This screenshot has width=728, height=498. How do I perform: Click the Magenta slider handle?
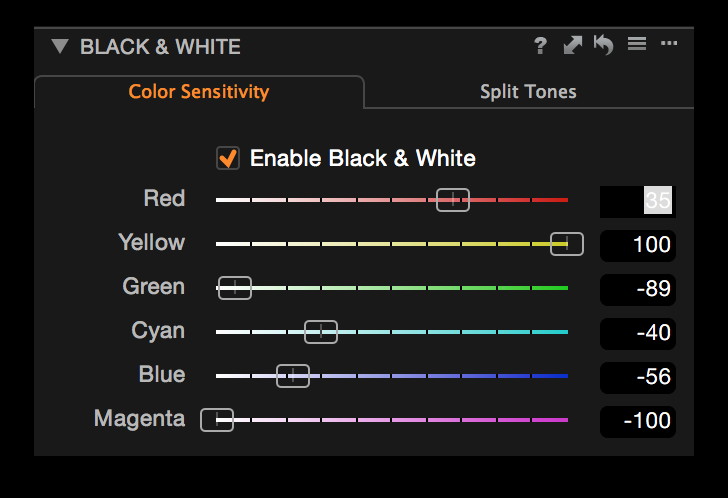[217, 420]
